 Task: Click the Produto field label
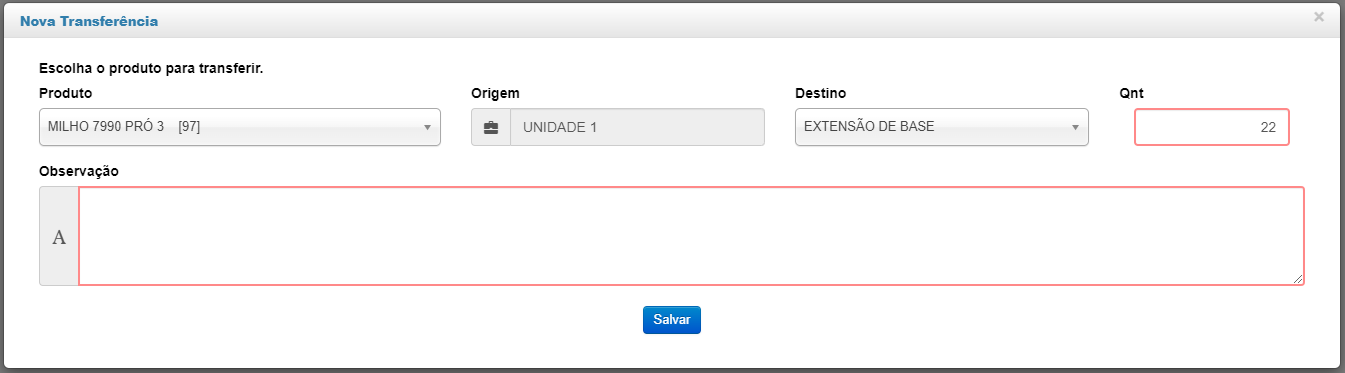[x=66, y=93]
